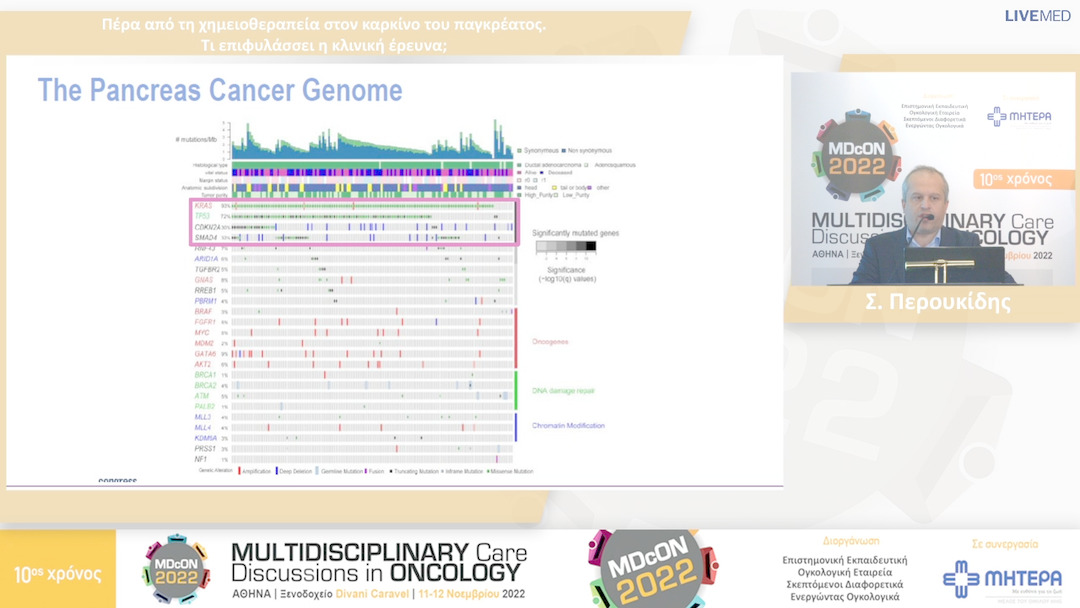Click the MDcON 2022 gear logo beside the bottom 10ος χρόνος badge
The image size is (1080, 608).
pyautogui.click(x=176, y=568)
